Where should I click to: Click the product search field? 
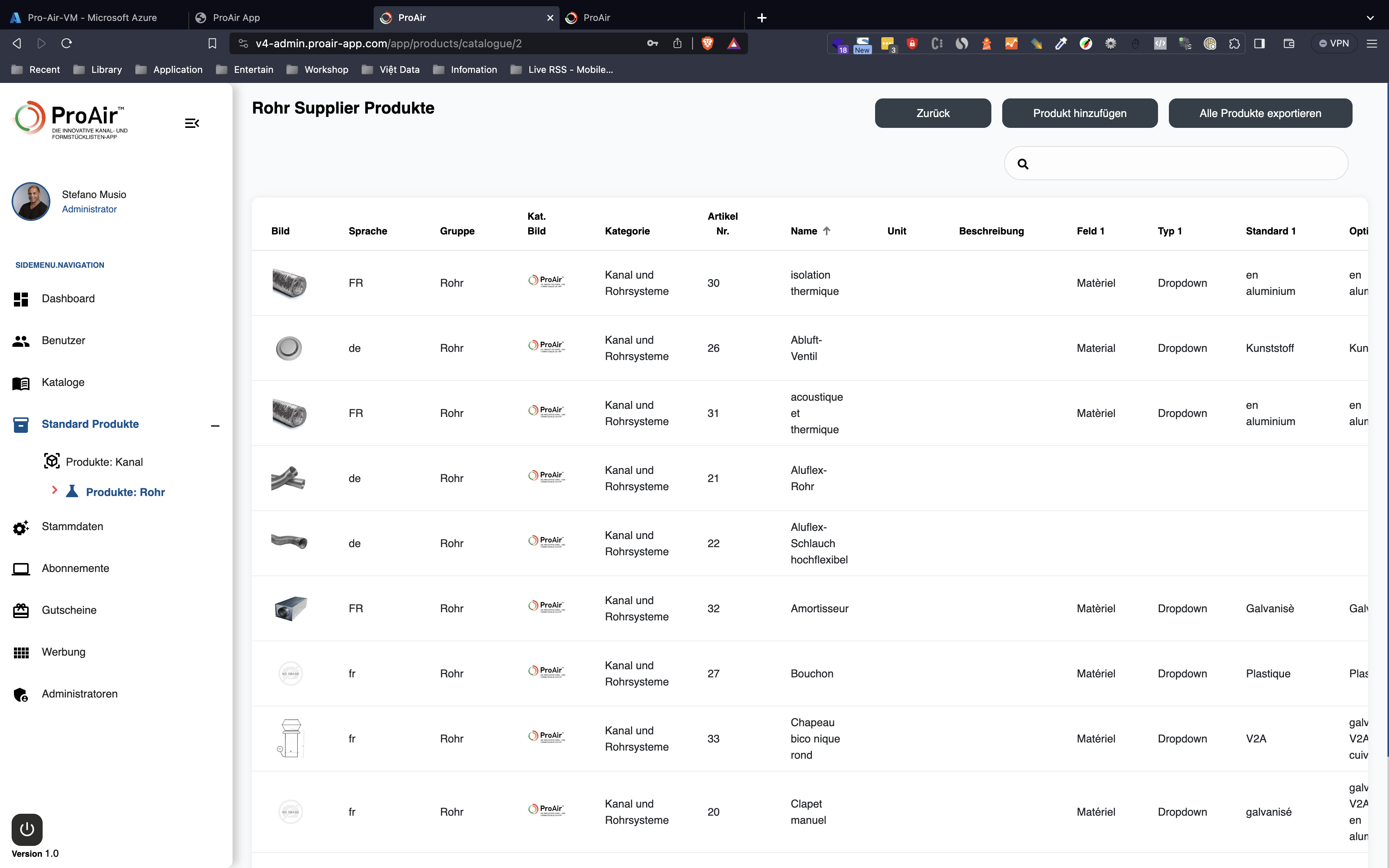pyautogui.click(x=1182, y=164)
